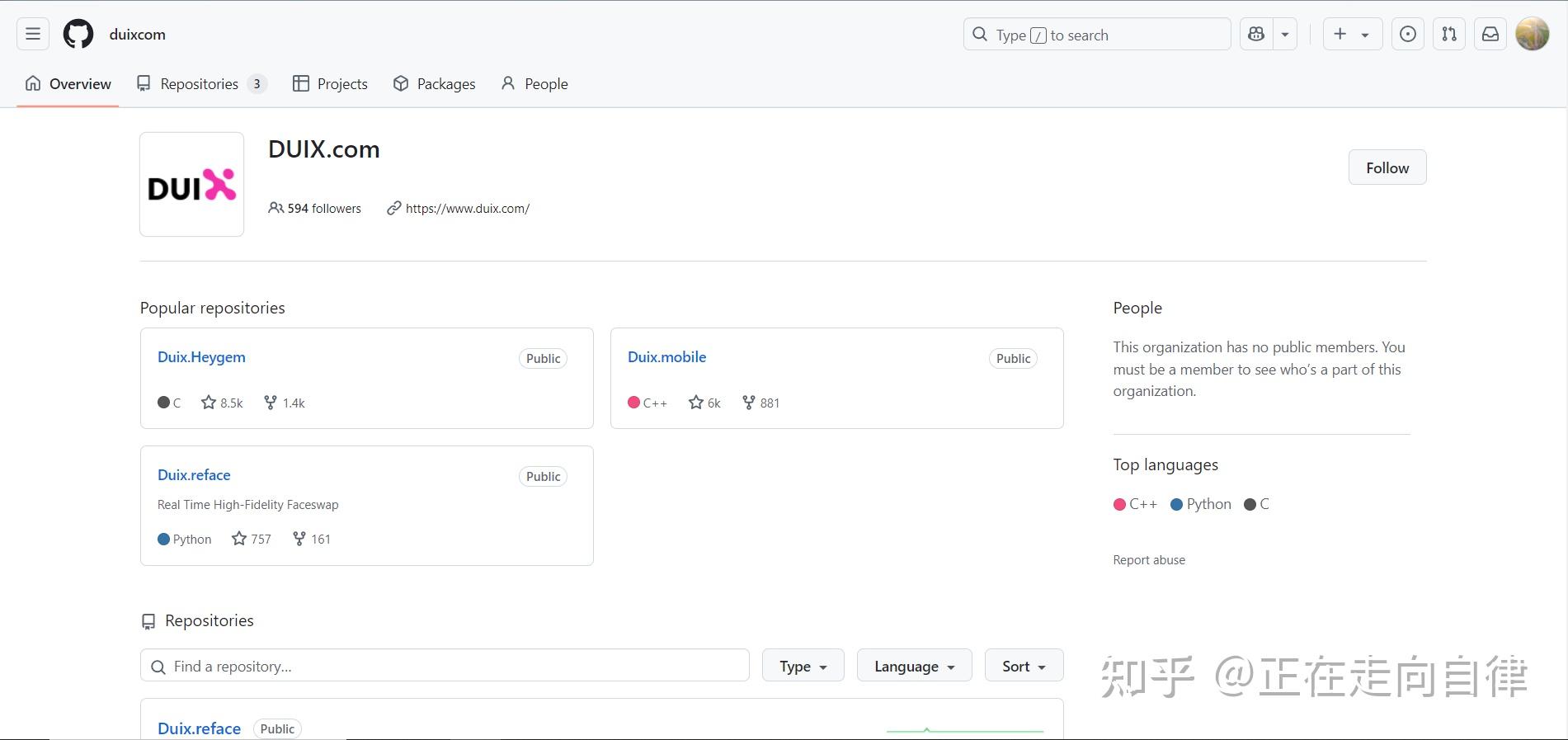
Task: Follow the DUIX.com organization
Action: click(x=1387, y=167)
